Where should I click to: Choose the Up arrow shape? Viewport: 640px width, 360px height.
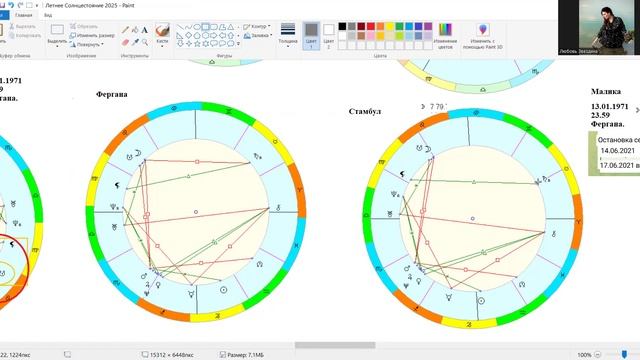(x=231, y=36)
